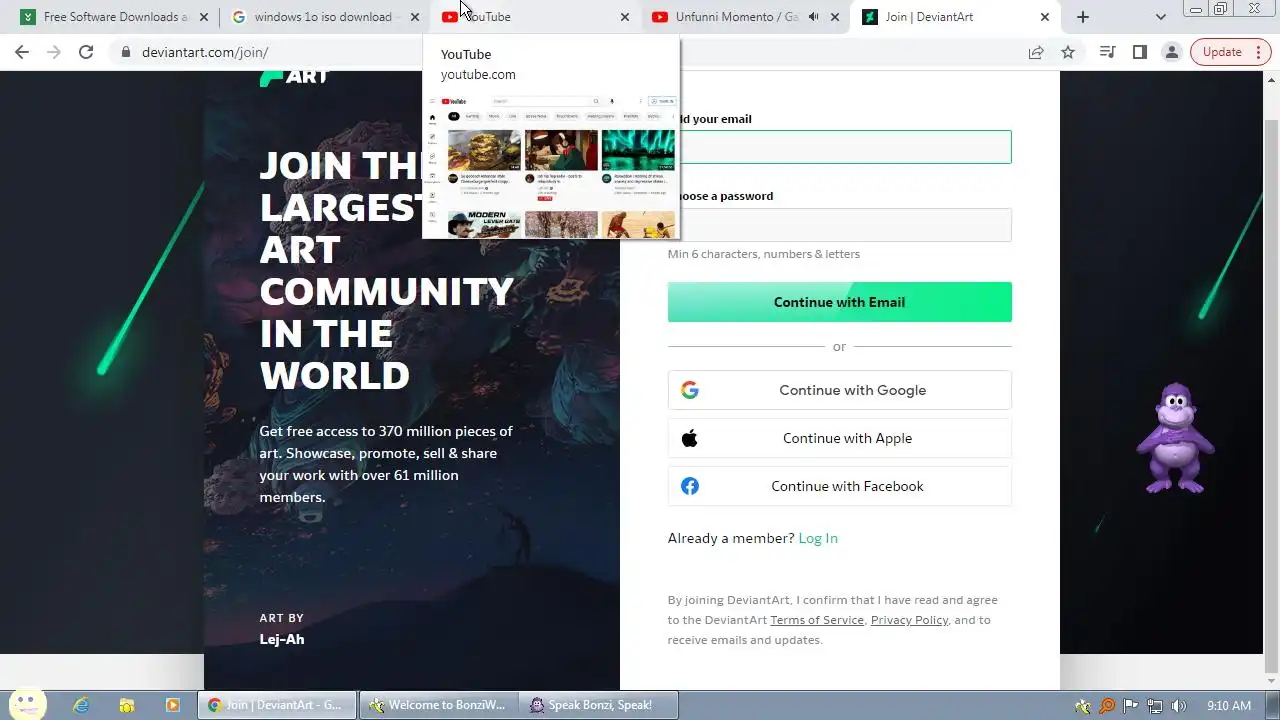Close the Free Software Downloads tab
1280x720 pixels.
(205, 17)
